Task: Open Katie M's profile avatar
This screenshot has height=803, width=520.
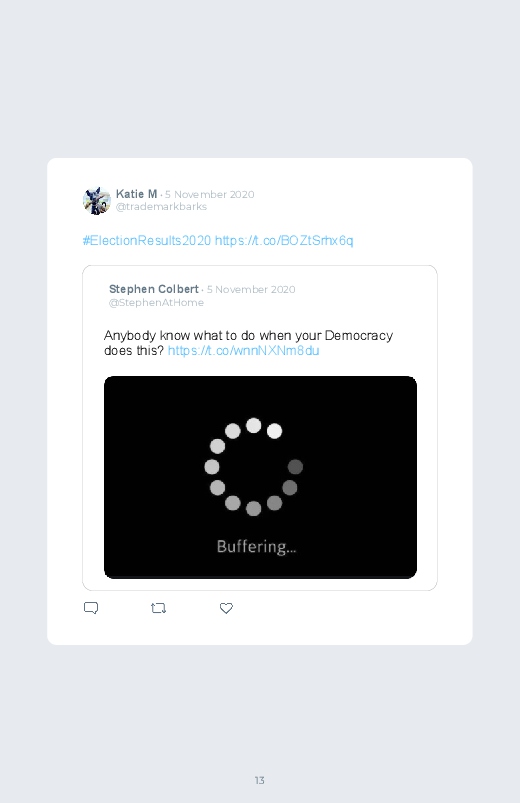Action: [97, 200]
